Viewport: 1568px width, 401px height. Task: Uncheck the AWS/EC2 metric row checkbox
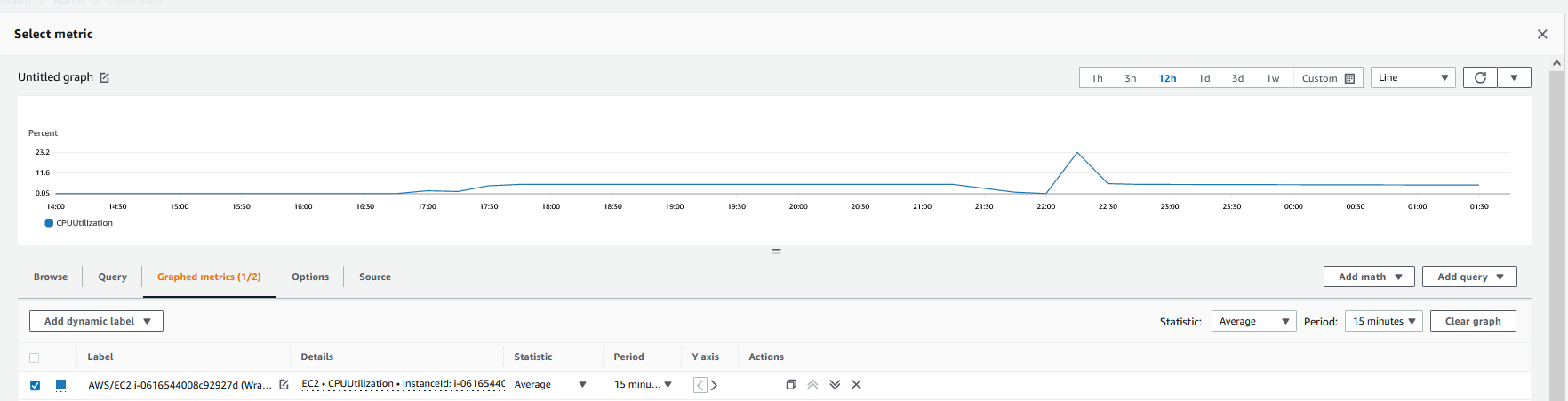tap(35, 385)
